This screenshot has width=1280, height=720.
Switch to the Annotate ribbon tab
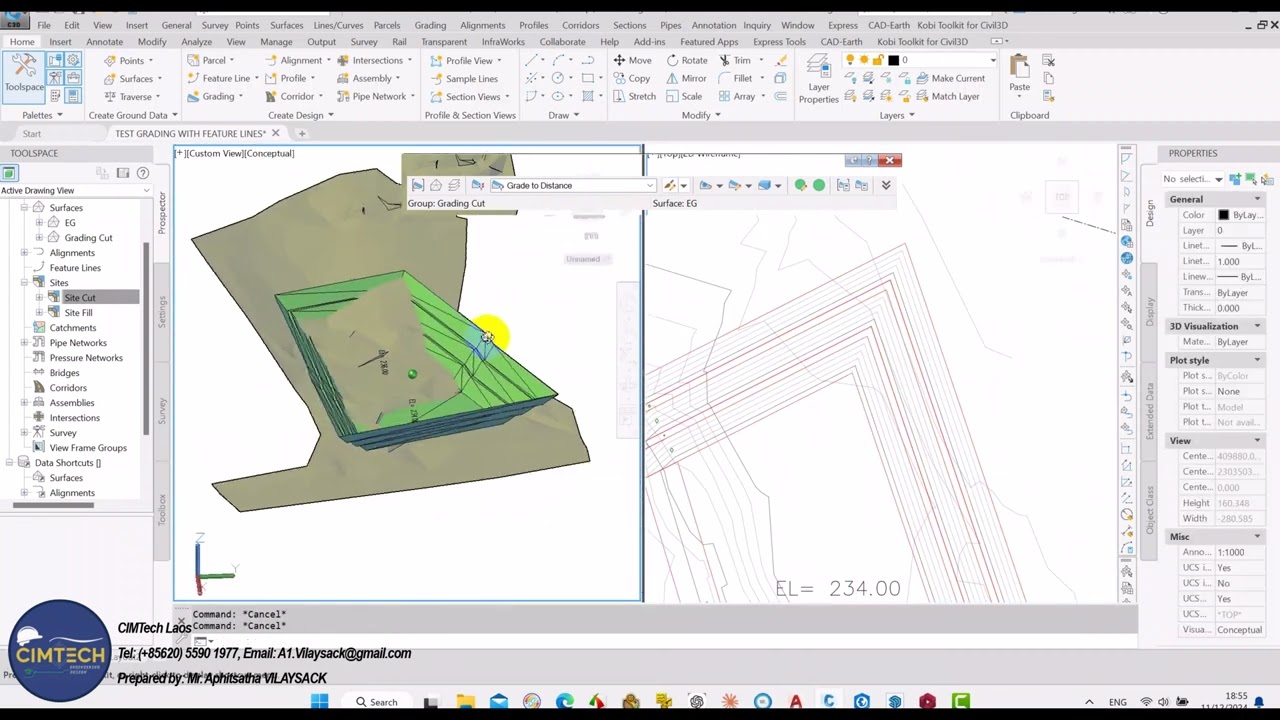104,42
